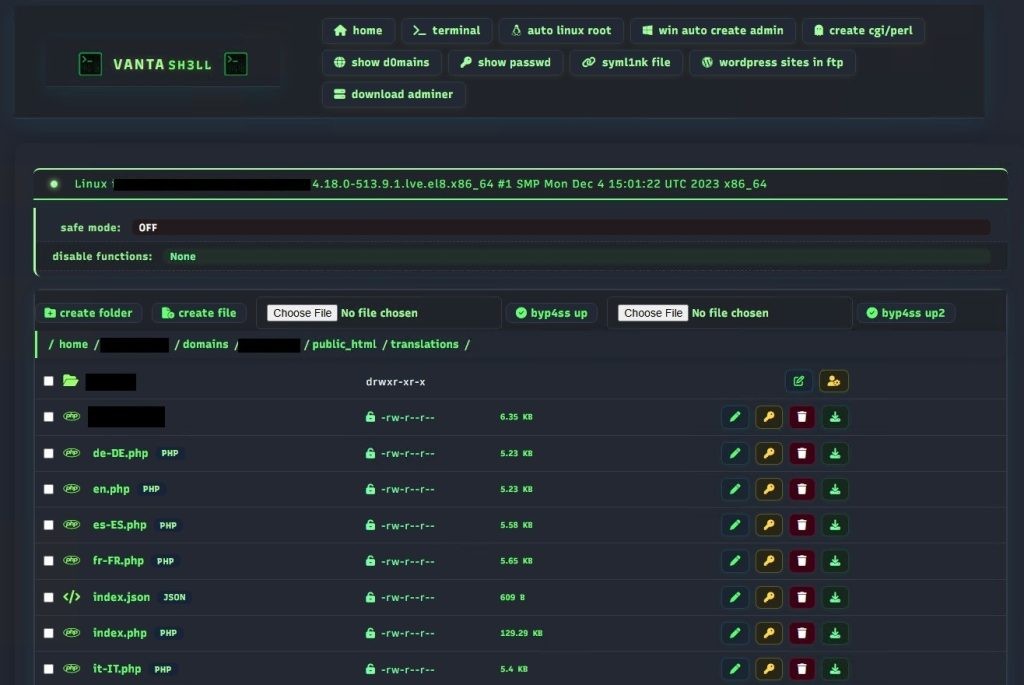Image resolution: width=1024 pixels, height=685 pixels.
Task: Go to public_html in the breadcrumb path
Action: (345, 344)
